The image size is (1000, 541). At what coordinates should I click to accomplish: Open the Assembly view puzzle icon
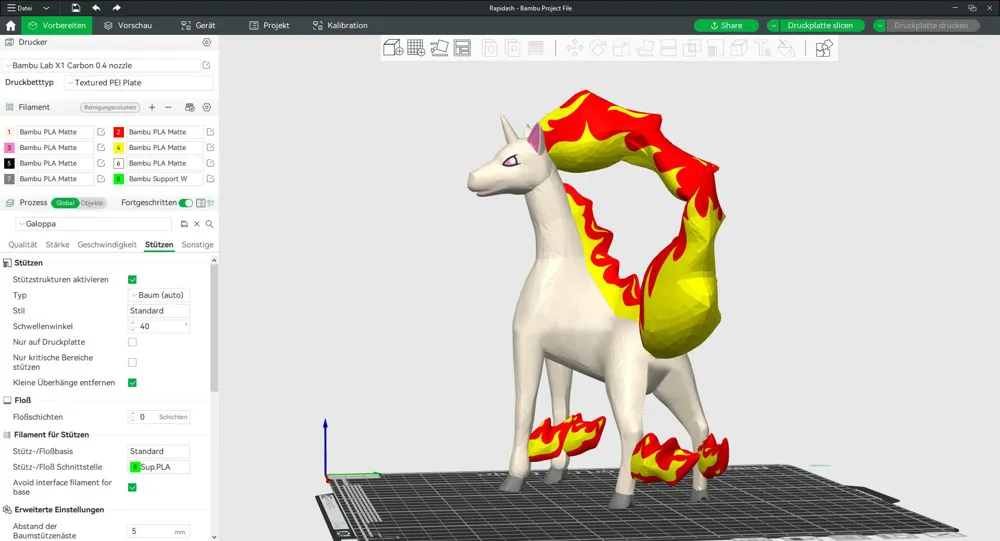823,48
